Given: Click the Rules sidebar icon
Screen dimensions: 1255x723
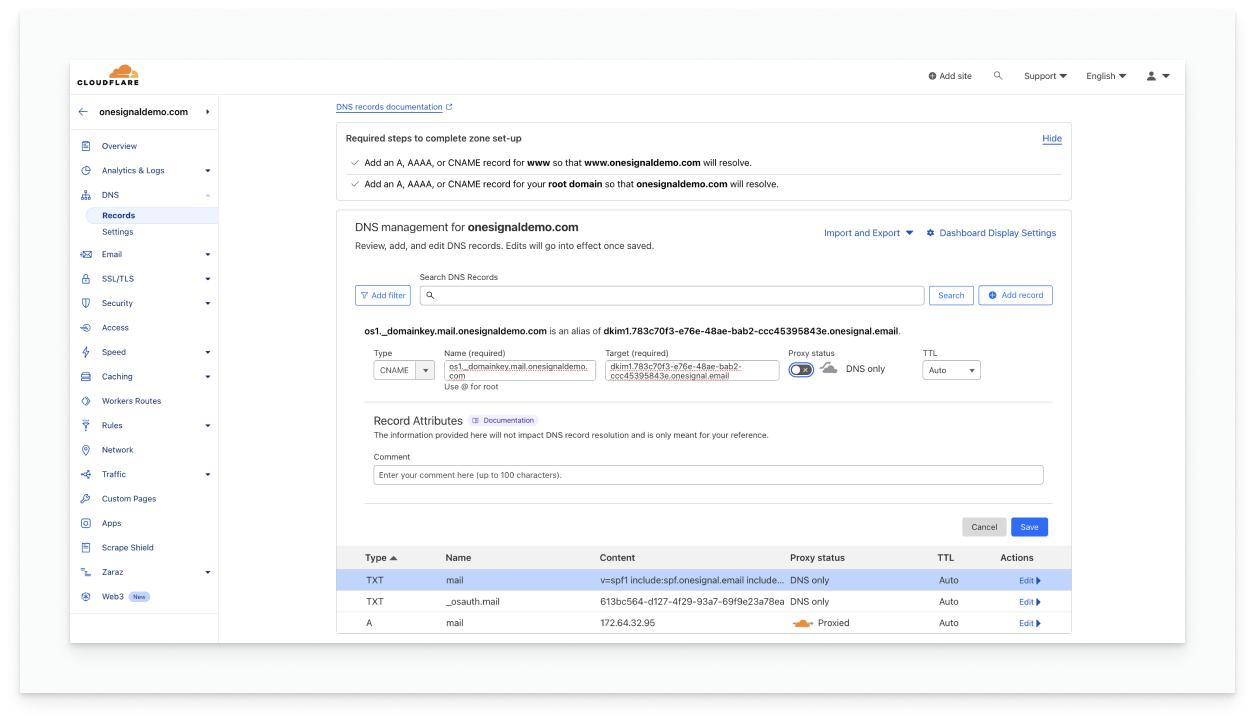Looking at the screenshot, I should coord(86,426).
